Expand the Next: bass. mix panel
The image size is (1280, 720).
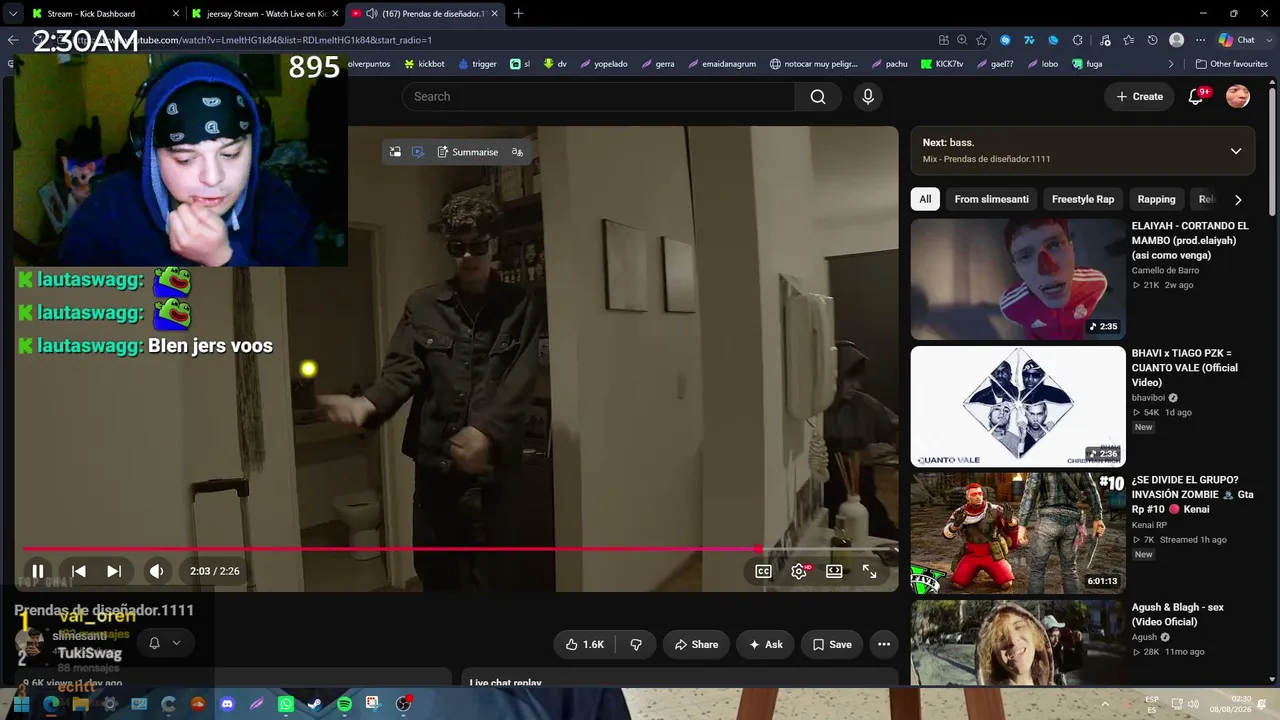(x=1236, y=151)
